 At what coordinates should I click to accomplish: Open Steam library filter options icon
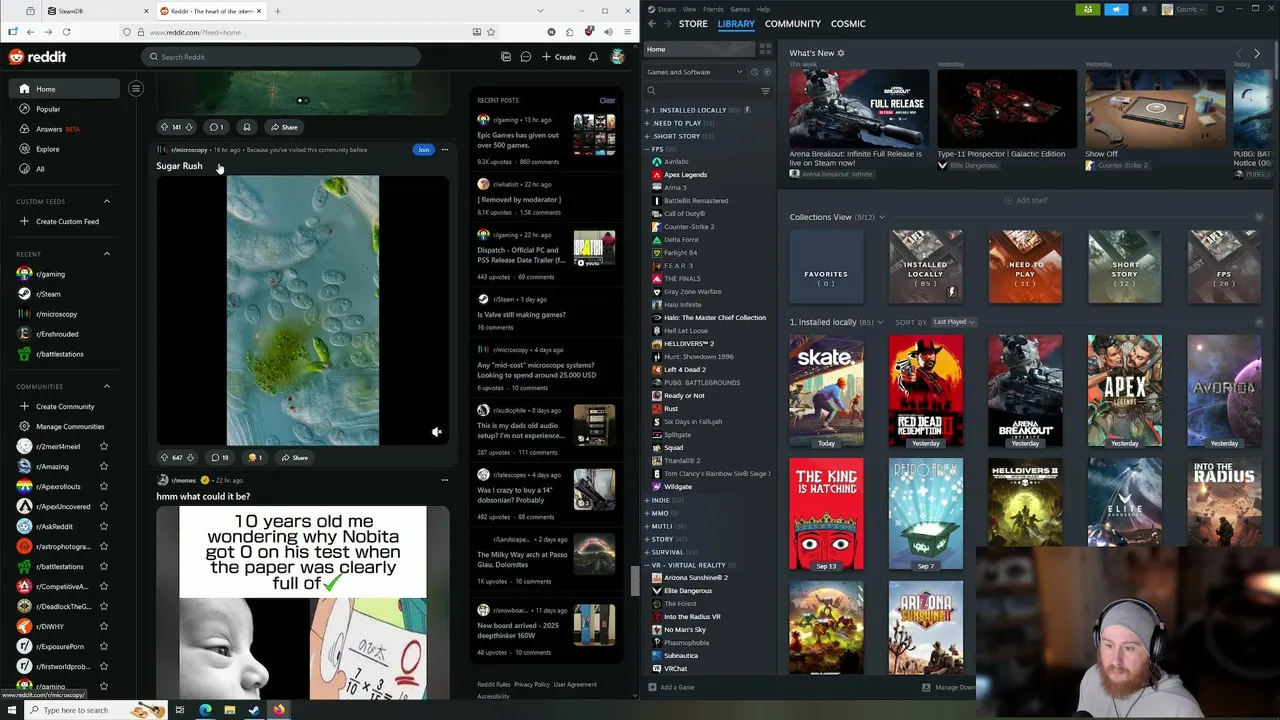[x=765, y=91]
